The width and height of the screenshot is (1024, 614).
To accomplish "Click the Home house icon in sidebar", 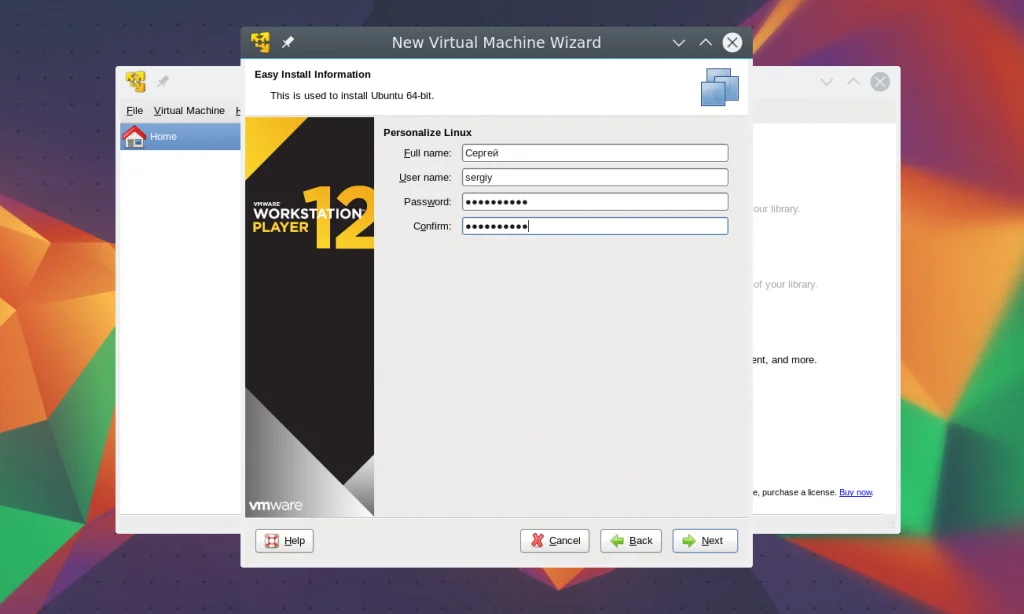I will pos(134,137).
